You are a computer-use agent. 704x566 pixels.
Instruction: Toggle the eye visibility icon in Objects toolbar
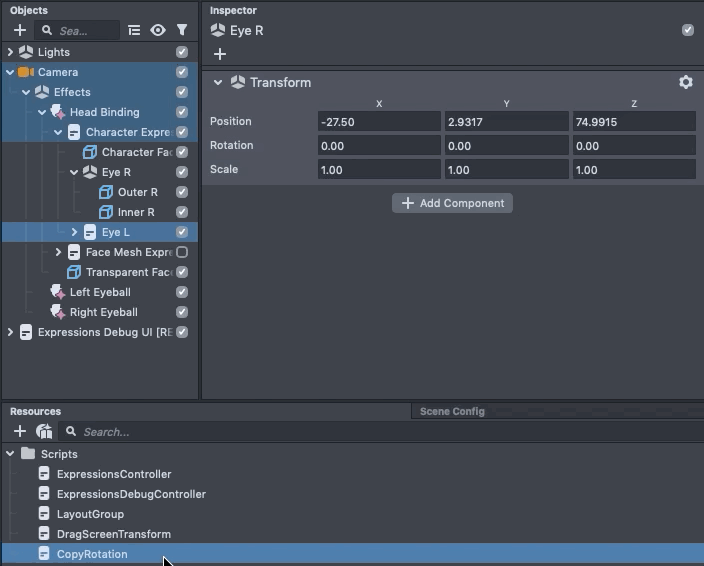pyautogui.click(x=158, y=31)
